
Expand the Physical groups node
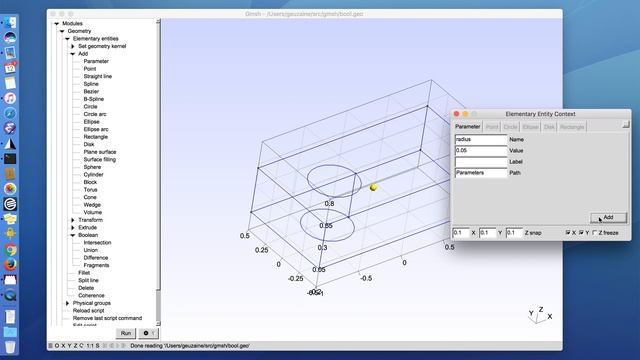coord(67,303)
